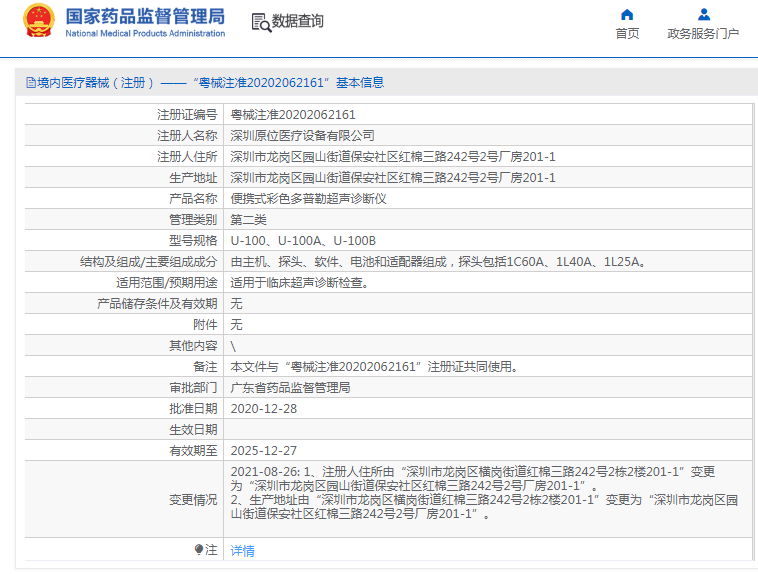758x574 pixels.
Task: Go to 首页 home icon
Action: [x=627, y=15]
